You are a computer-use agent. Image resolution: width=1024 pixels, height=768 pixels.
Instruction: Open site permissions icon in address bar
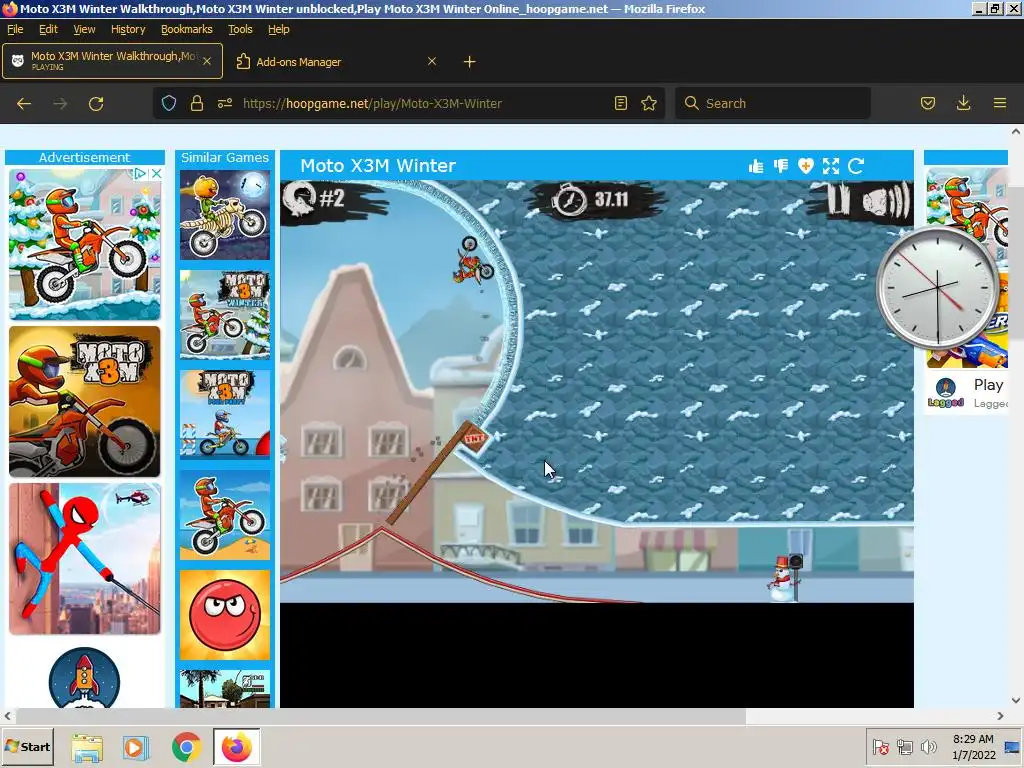[x=225, y=103]
